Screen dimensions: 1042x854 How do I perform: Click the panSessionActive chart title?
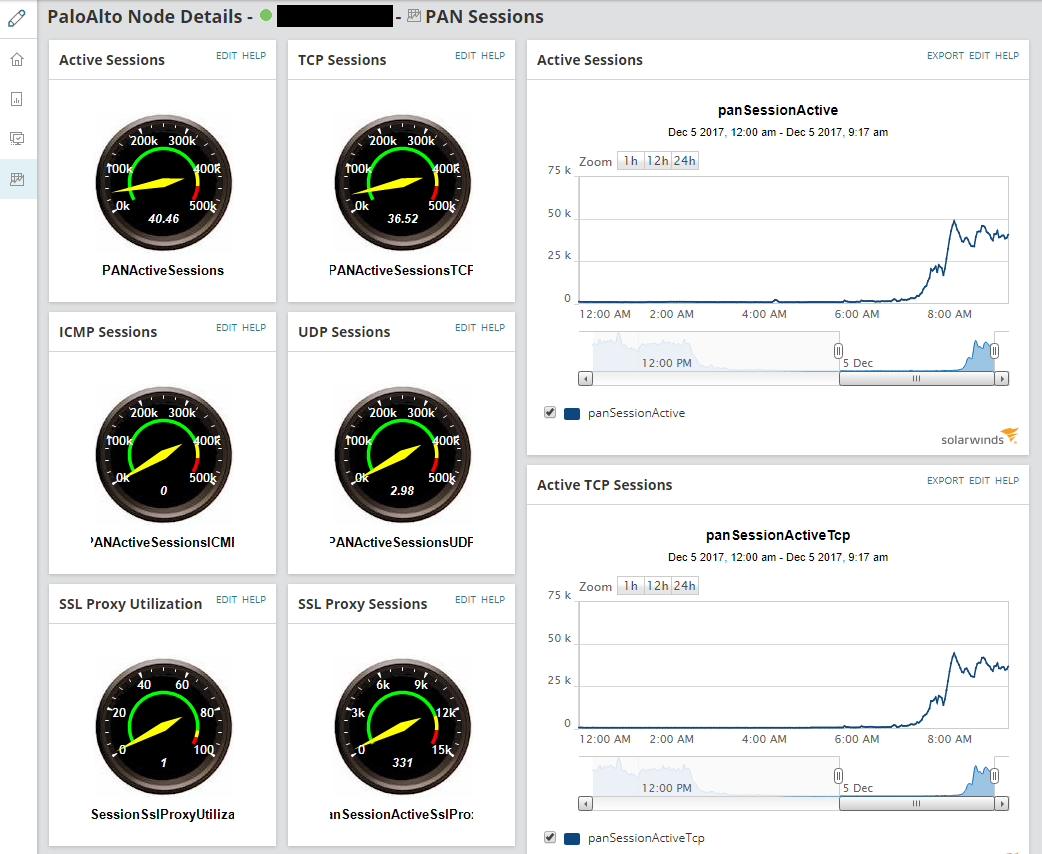pos(778,110)
